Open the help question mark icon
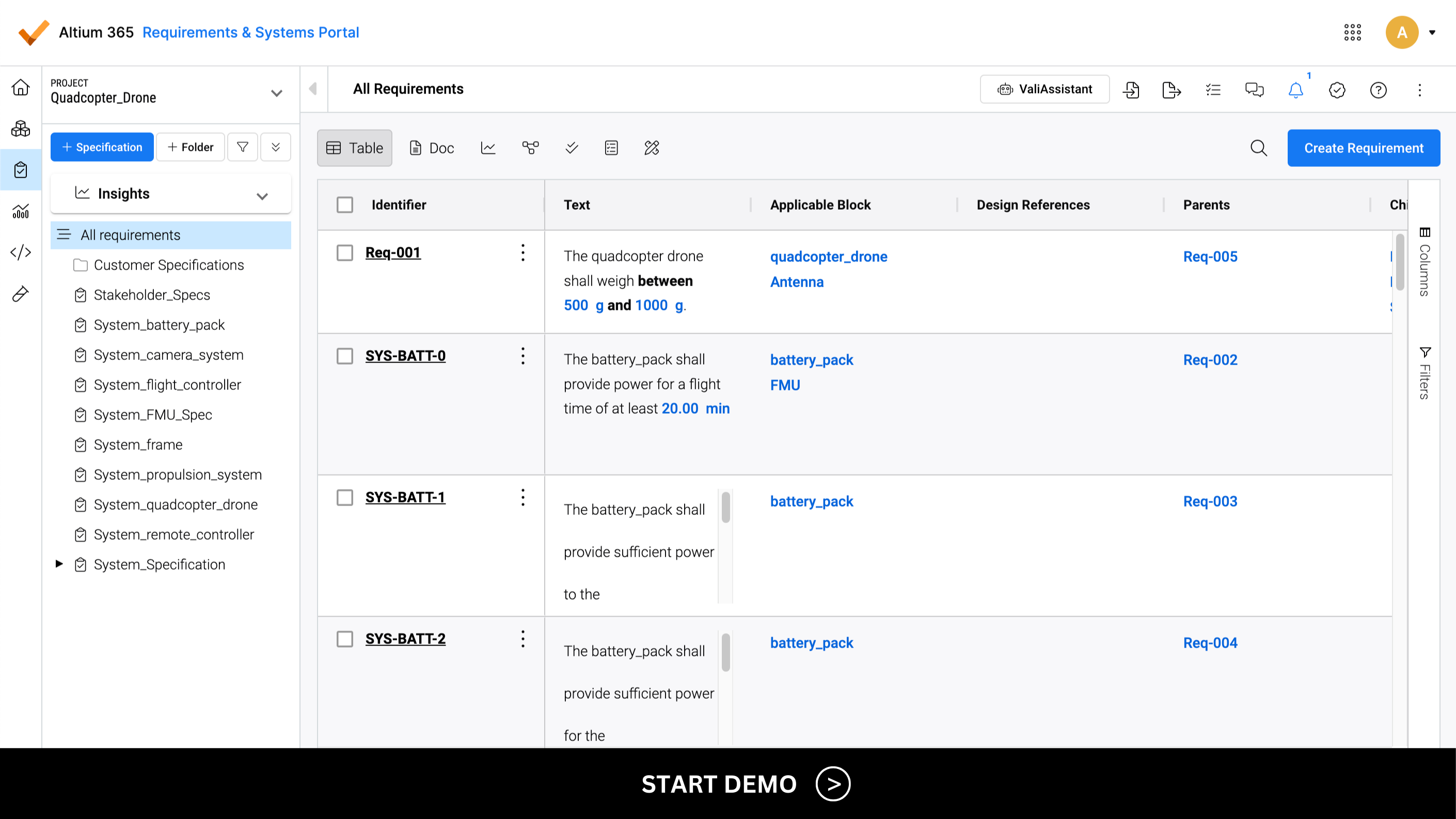 tap(1378, 90)
